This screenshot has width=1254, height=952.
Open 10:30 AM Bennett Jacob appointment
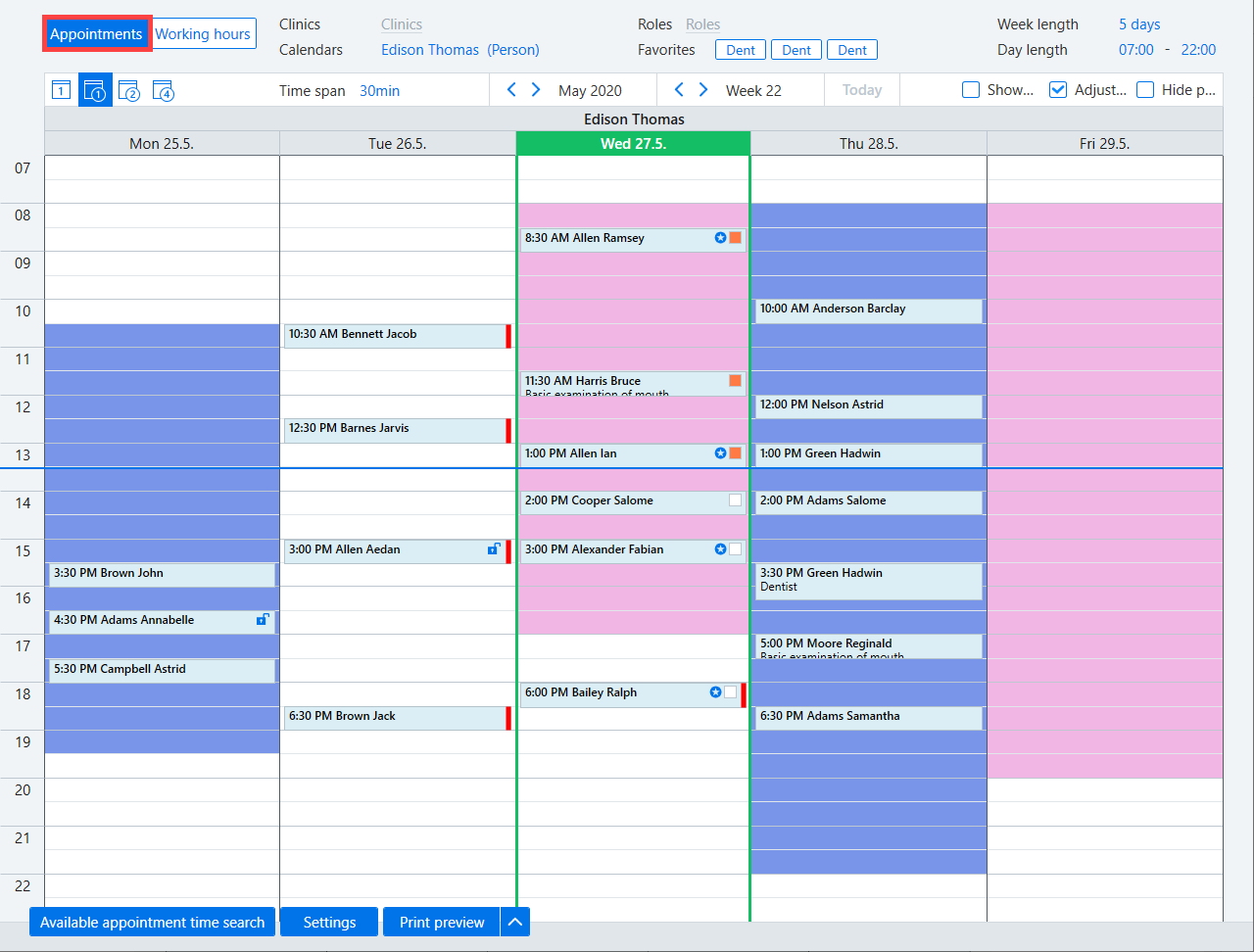395,336
